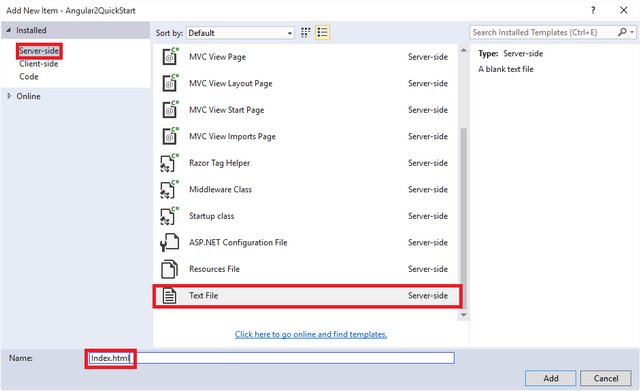The height and width of the screenshot is (391, 640).
Task: Click the MVC View Start Page icon
Action: pos(170,109)
